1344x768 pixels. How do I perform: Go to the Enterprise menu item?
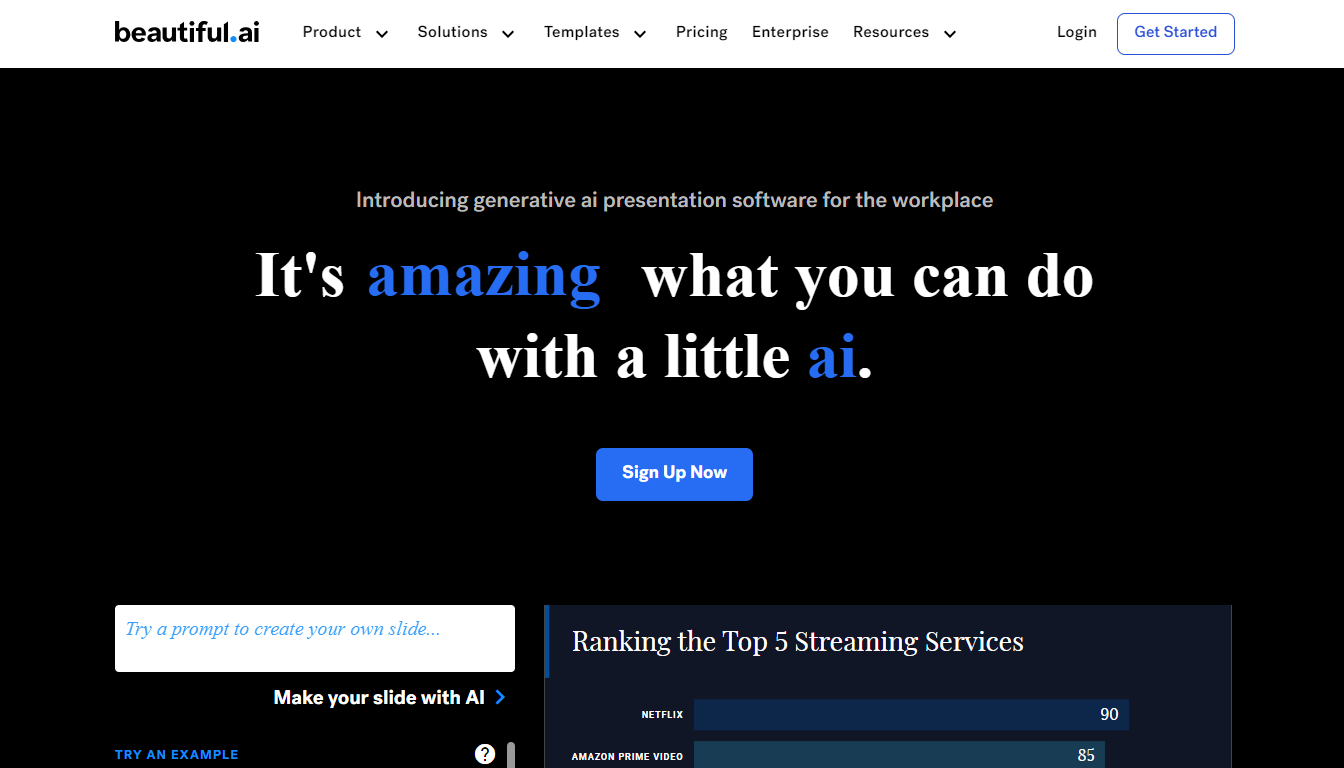pyautogui.click(x=790, y=32)
